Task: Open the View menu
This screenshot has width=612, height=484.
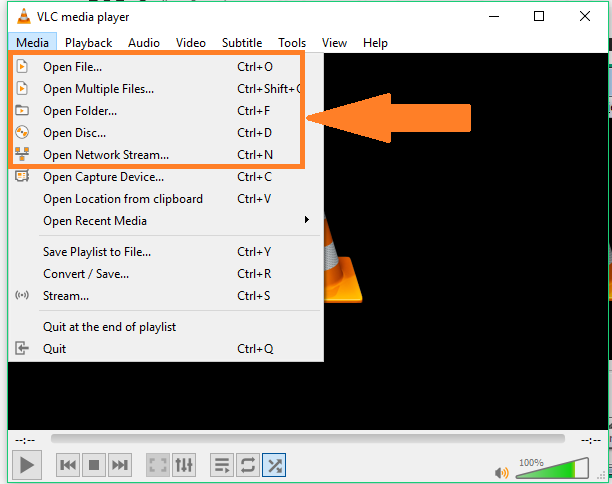Action: tap(334, 43)
